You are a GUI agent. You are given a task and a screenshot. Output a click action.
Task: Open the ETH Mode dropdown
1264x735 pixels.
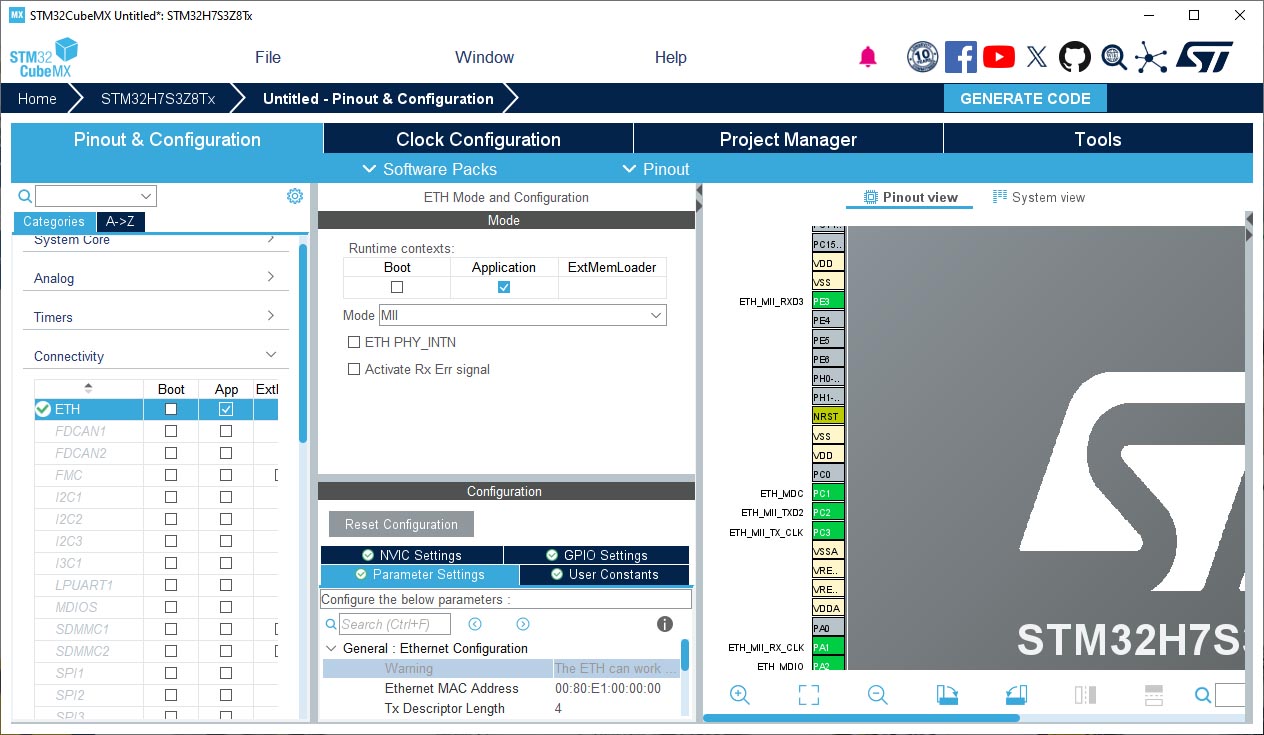point(522,315)
